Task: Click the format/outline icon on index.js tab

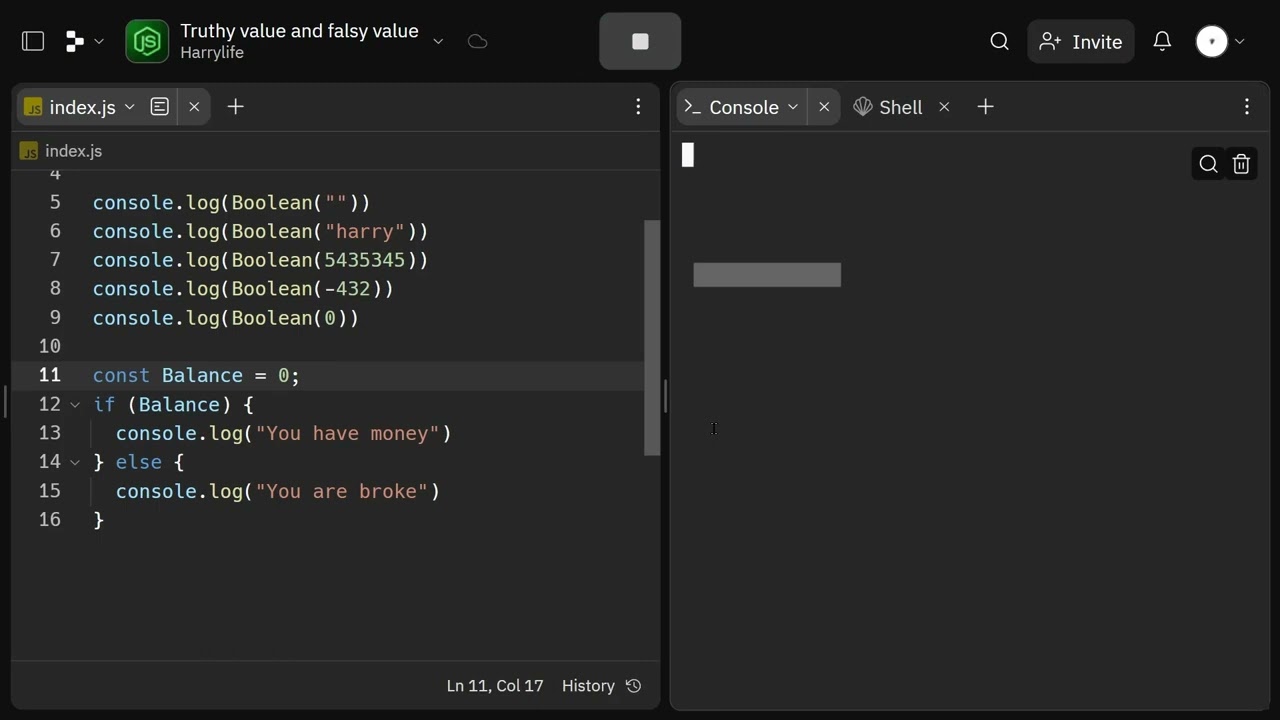Action: pyautogui.click(x=159, y=107)
